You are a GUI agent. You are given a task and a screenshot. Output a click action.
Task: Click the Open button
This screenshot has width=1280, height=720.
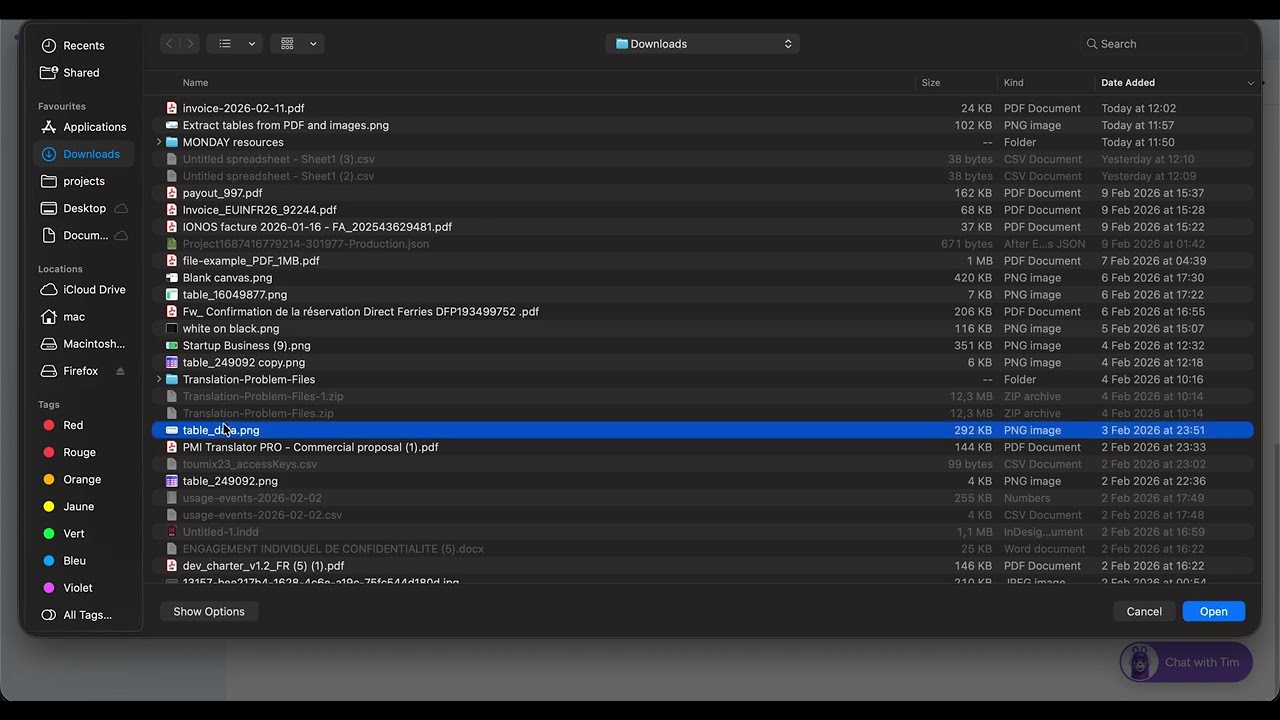coord(1213,611)
